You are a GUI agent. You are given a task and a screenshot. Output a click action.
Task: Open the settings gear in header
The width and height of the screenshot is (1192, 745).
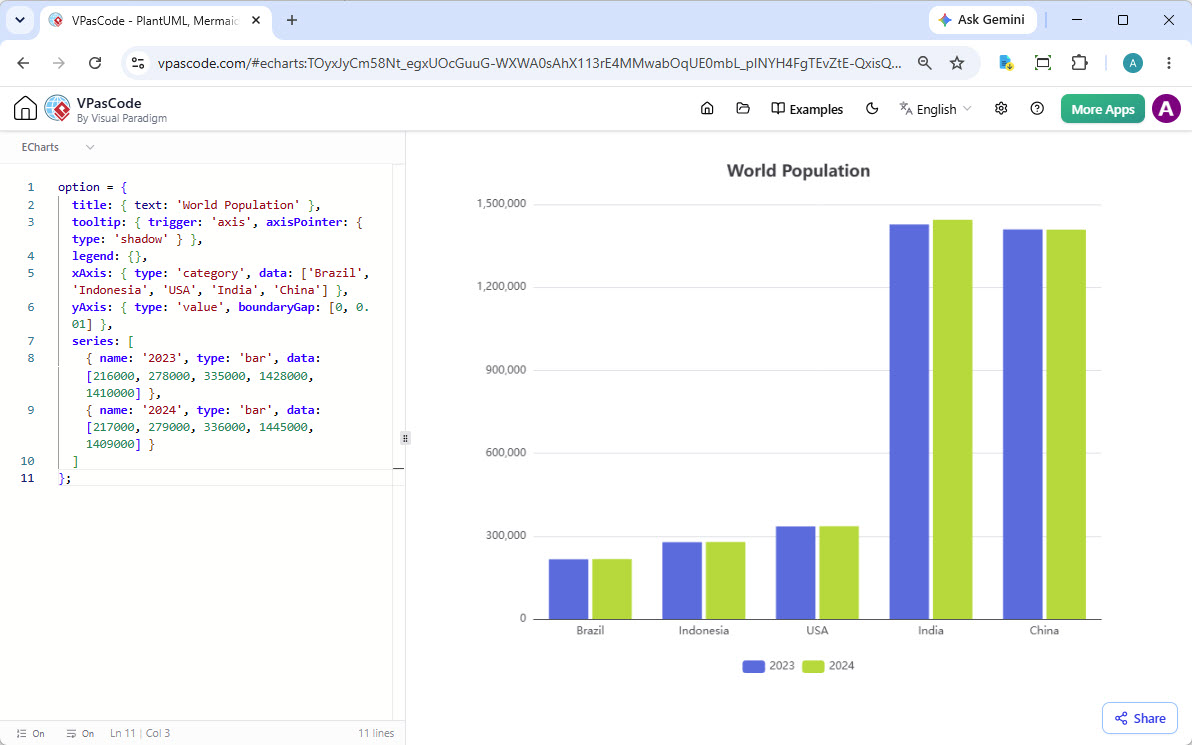tap(1001, 109)
